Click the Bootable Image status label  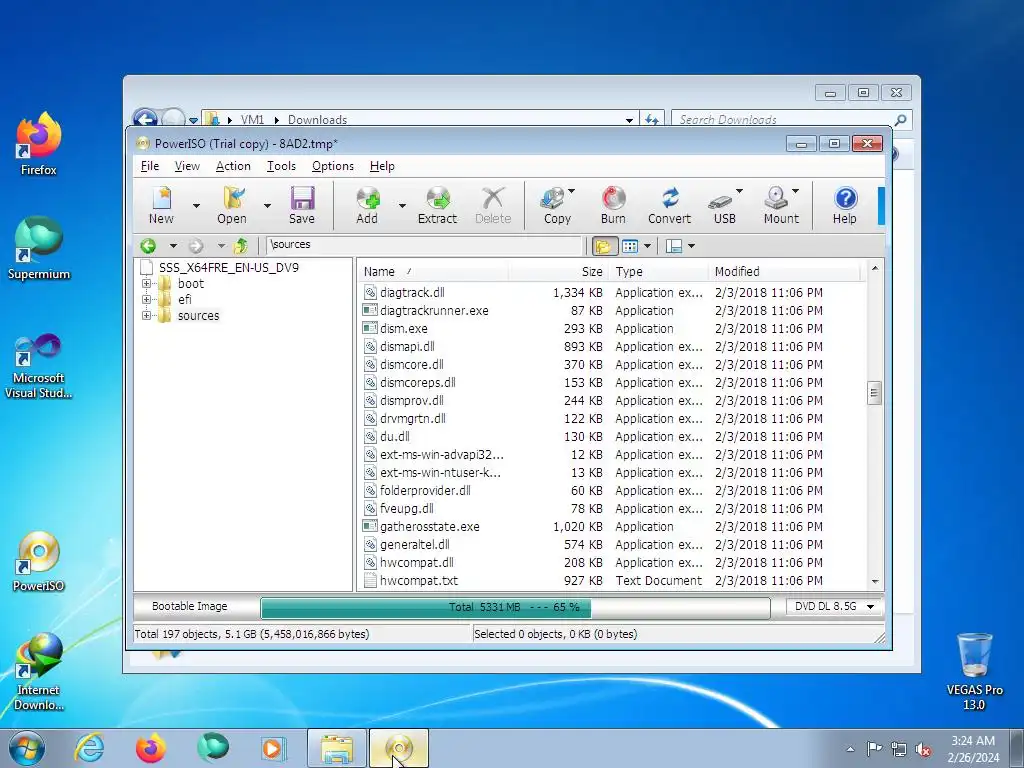[x=189, y=607]
